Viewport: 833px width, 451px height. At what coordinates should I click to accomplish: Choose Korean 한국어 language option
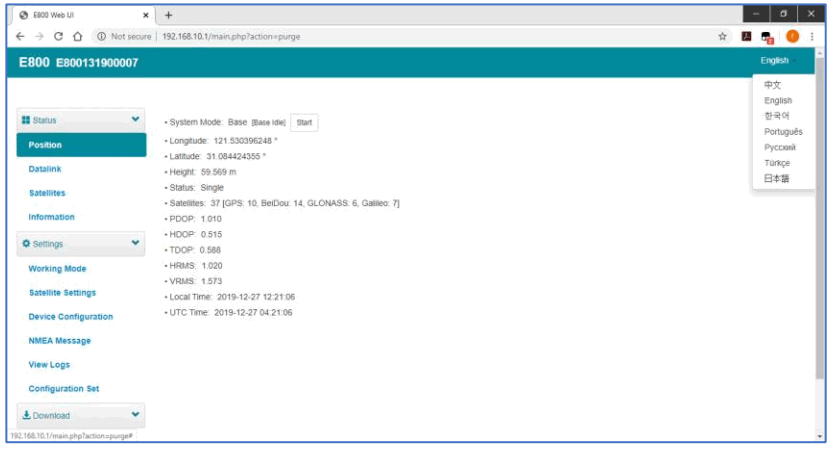click(x=777, y=116)
